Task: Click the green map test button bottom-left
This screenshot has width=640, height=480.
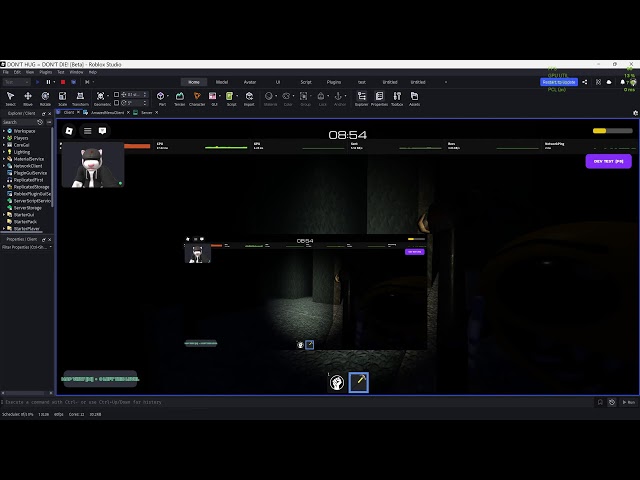Action: 100,379
